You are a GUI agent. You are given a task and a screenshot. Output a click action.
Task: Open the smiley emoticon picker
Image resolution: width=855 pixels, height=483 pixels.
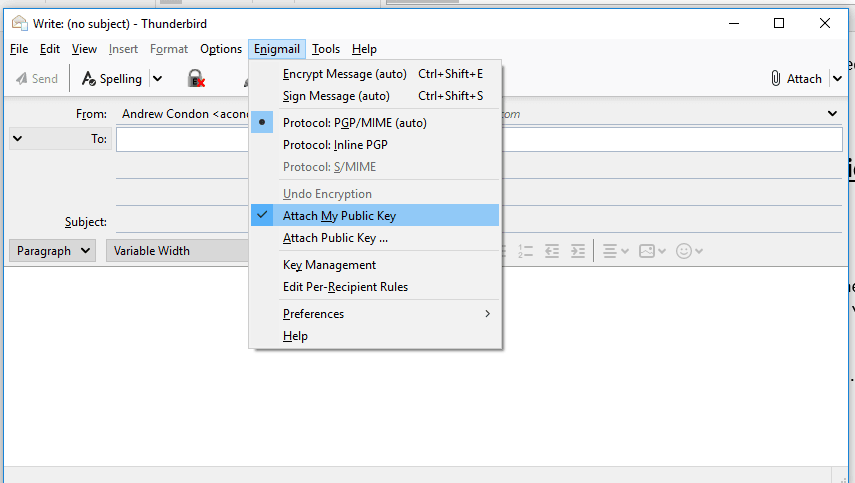click(689, 251)
